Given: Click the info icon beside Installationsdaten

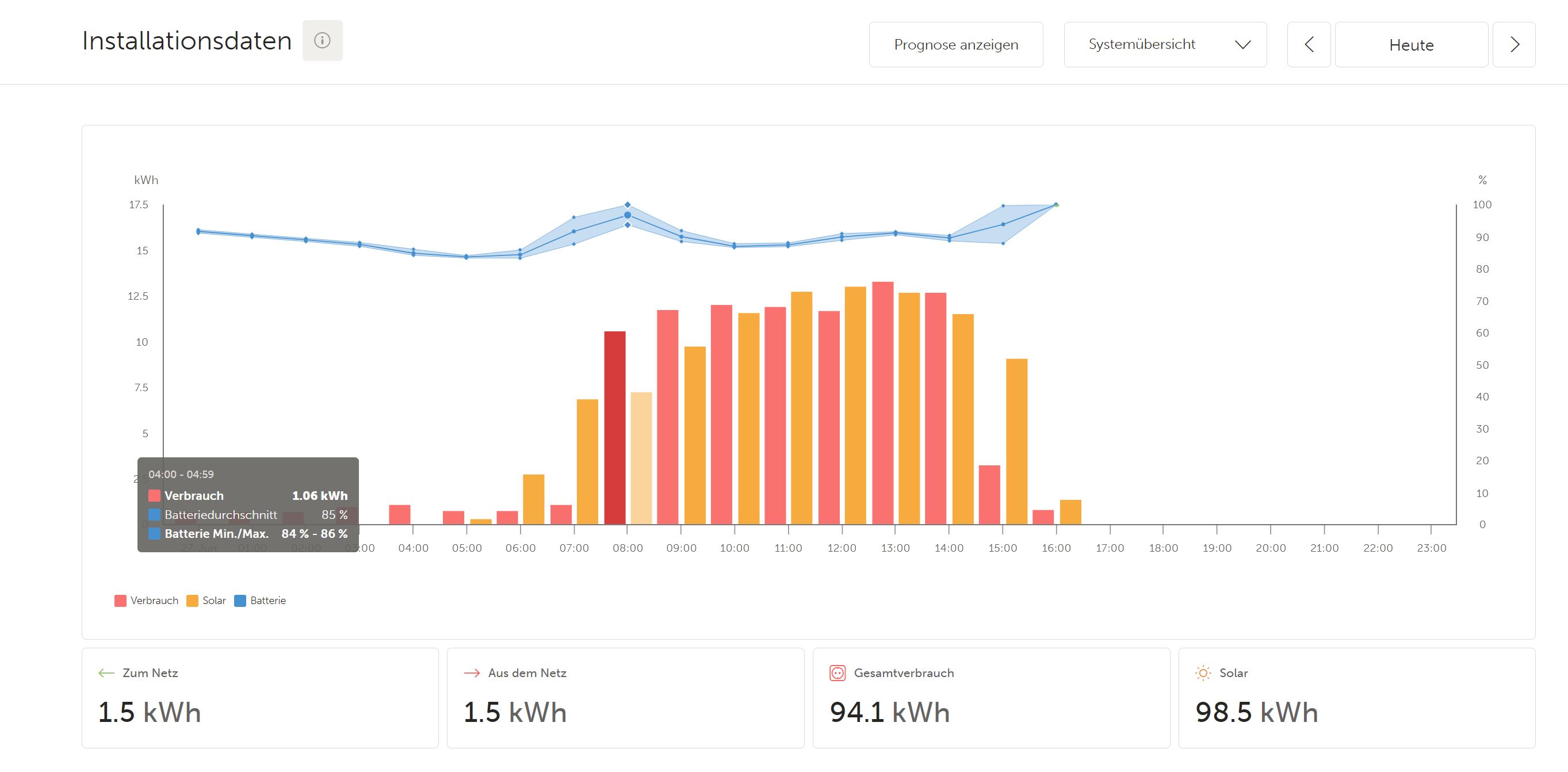Looking at the screenshot, I should coord(322,41).
